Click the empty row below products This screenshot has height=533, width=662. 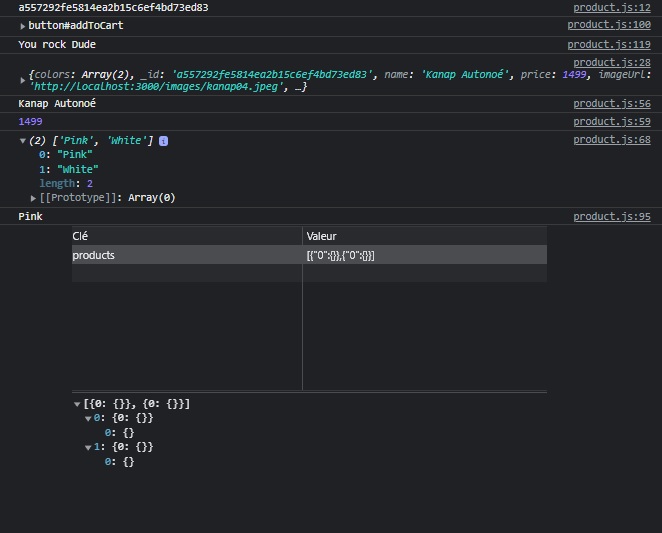(x=309, y=273)
